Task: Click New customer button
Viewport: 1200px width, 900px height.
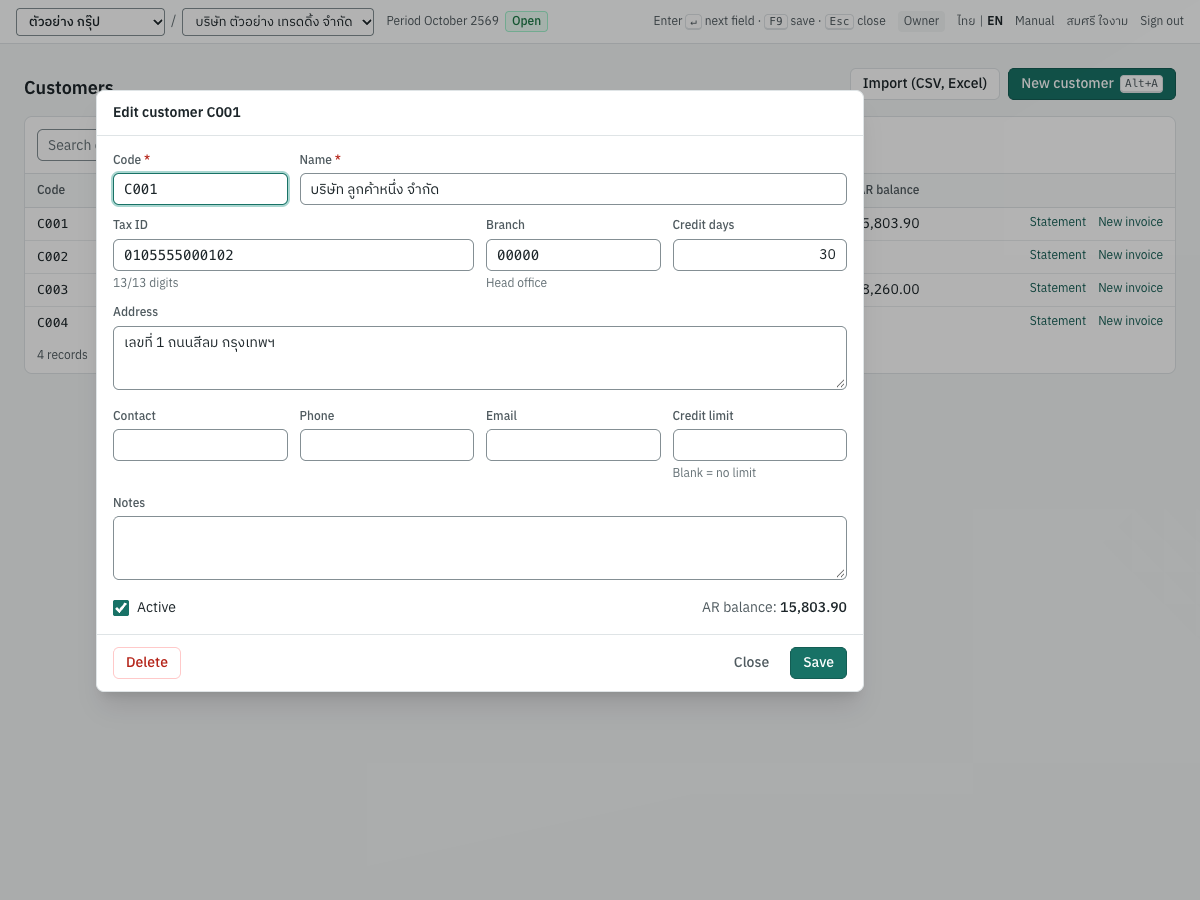Action: coord(1092,84)
